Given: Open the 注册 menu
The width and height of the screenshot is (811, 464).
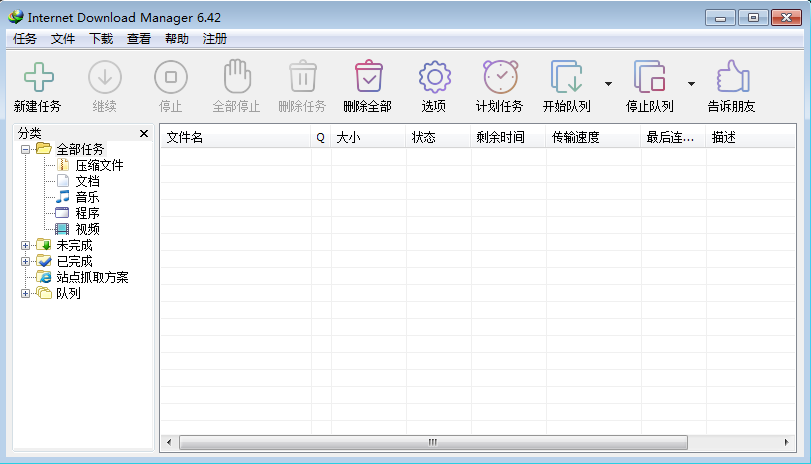Looking at the screenshot, I should [215, 39].
